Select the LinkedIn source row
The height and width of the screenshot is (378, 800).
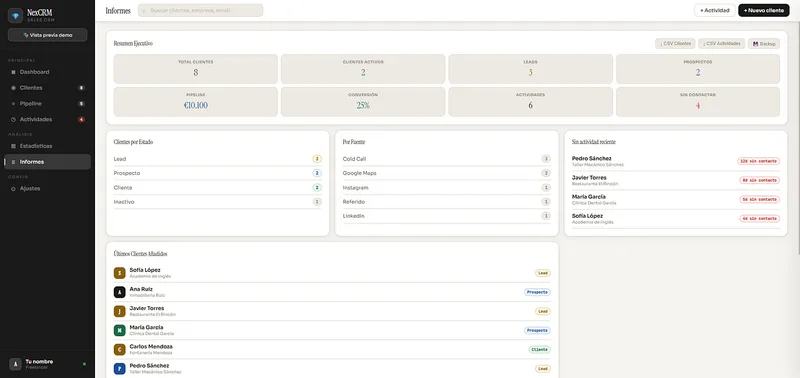(446, 216)
